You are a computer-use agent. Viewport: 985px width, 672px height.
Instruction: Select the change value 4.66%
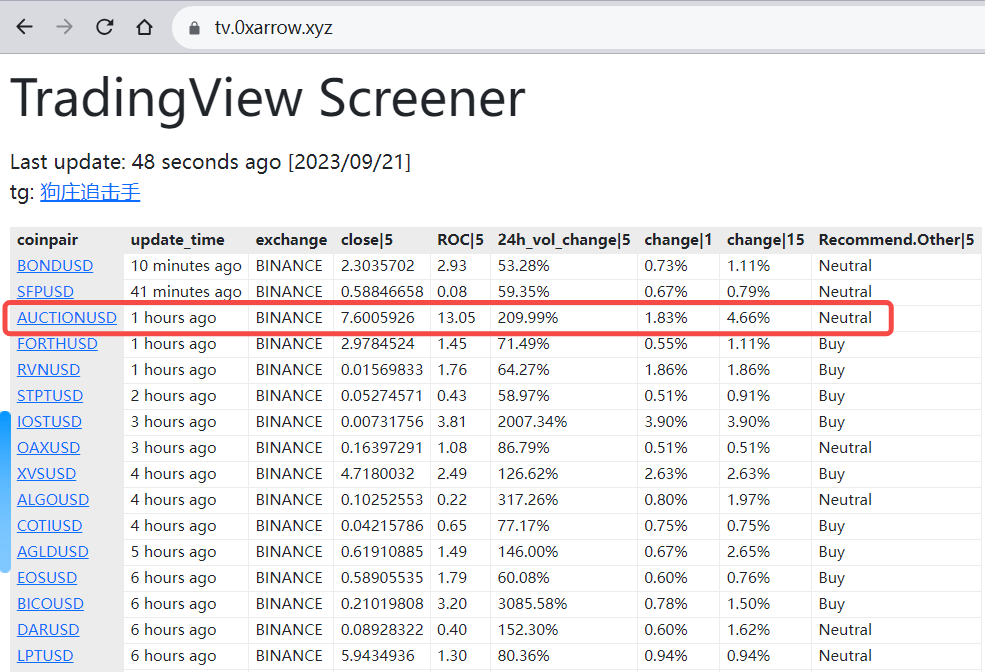(x=748, y=318)
